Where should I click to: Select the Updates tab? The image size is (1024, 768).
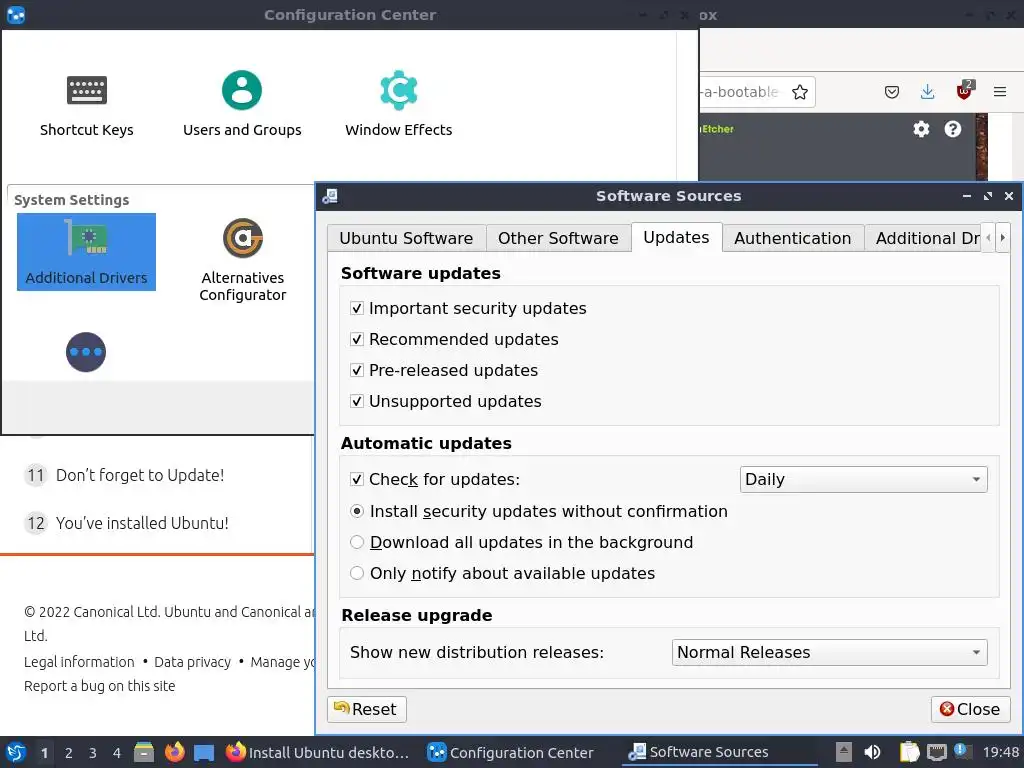[x=677, y=237]
